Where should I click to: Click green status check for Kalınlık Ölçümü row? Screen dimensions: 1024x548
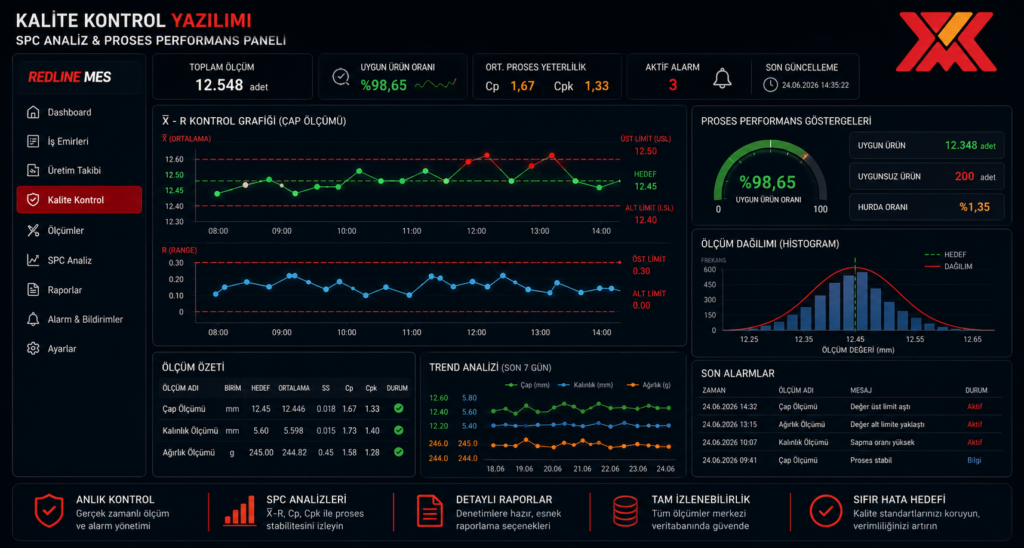(398, 430)
